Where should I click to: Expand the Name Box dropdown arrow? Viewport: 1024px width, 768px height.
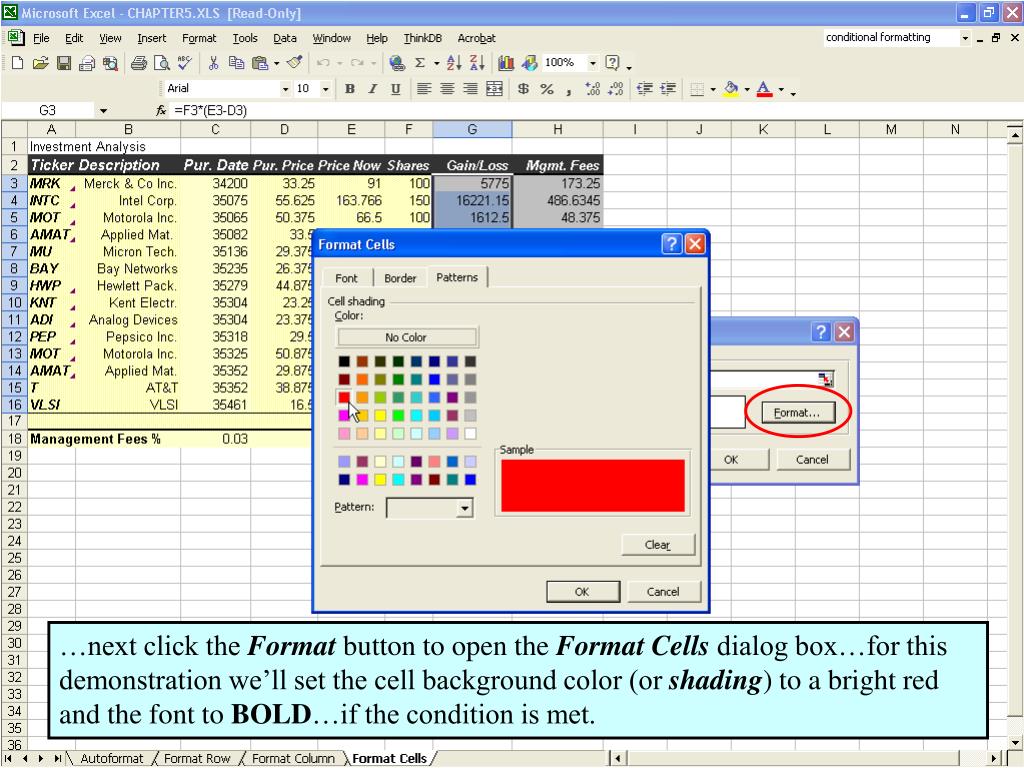click(x=103, y=110)
